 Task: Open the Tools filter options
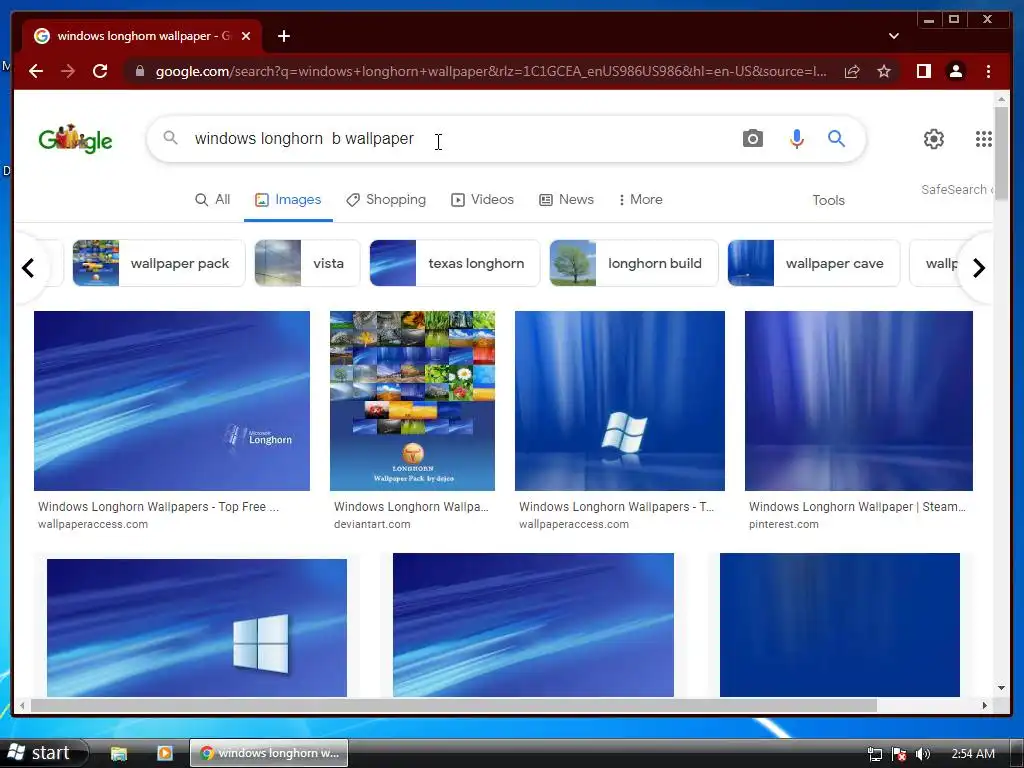coord(828,200)
